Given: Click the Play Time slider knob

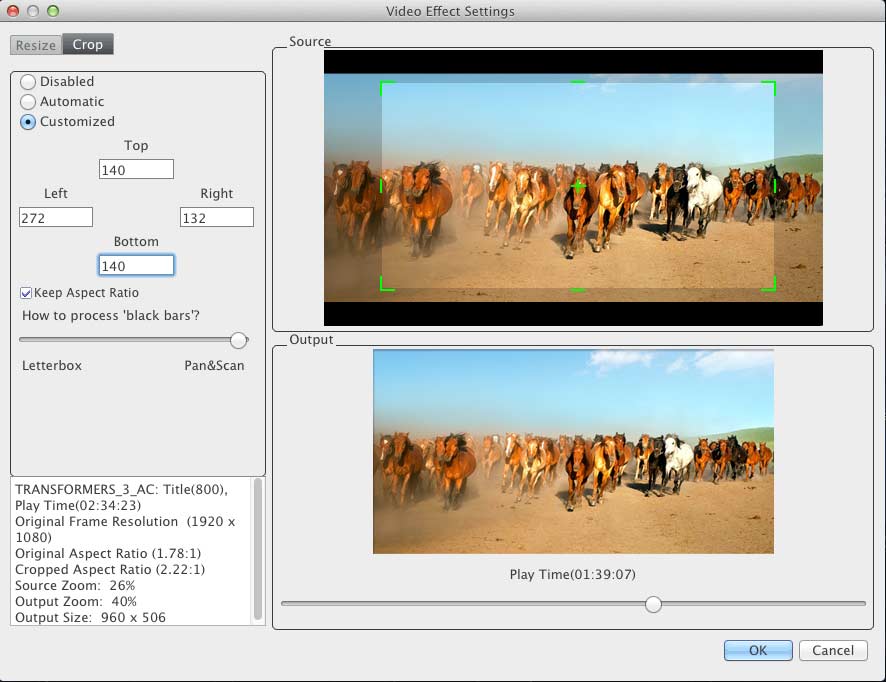Looking at the screenshot, I should [x=653, y=604].
